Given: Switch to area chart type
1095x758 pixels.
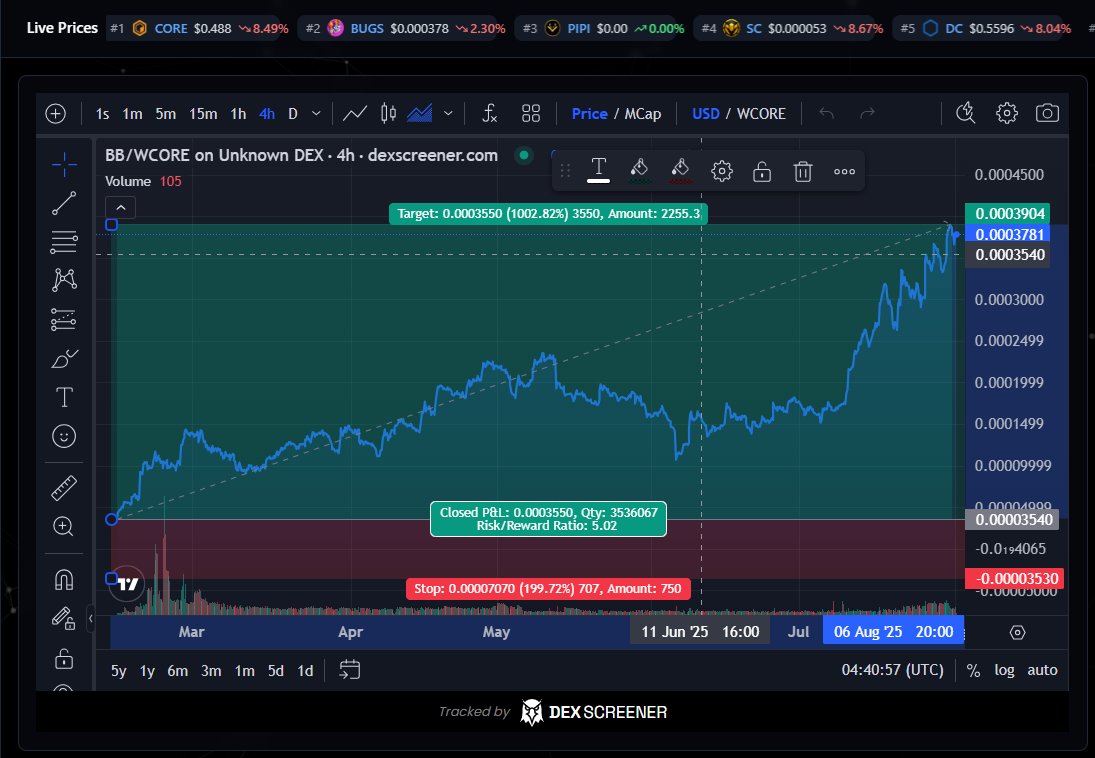Looking at the screenshot, I should coord(420,113).
